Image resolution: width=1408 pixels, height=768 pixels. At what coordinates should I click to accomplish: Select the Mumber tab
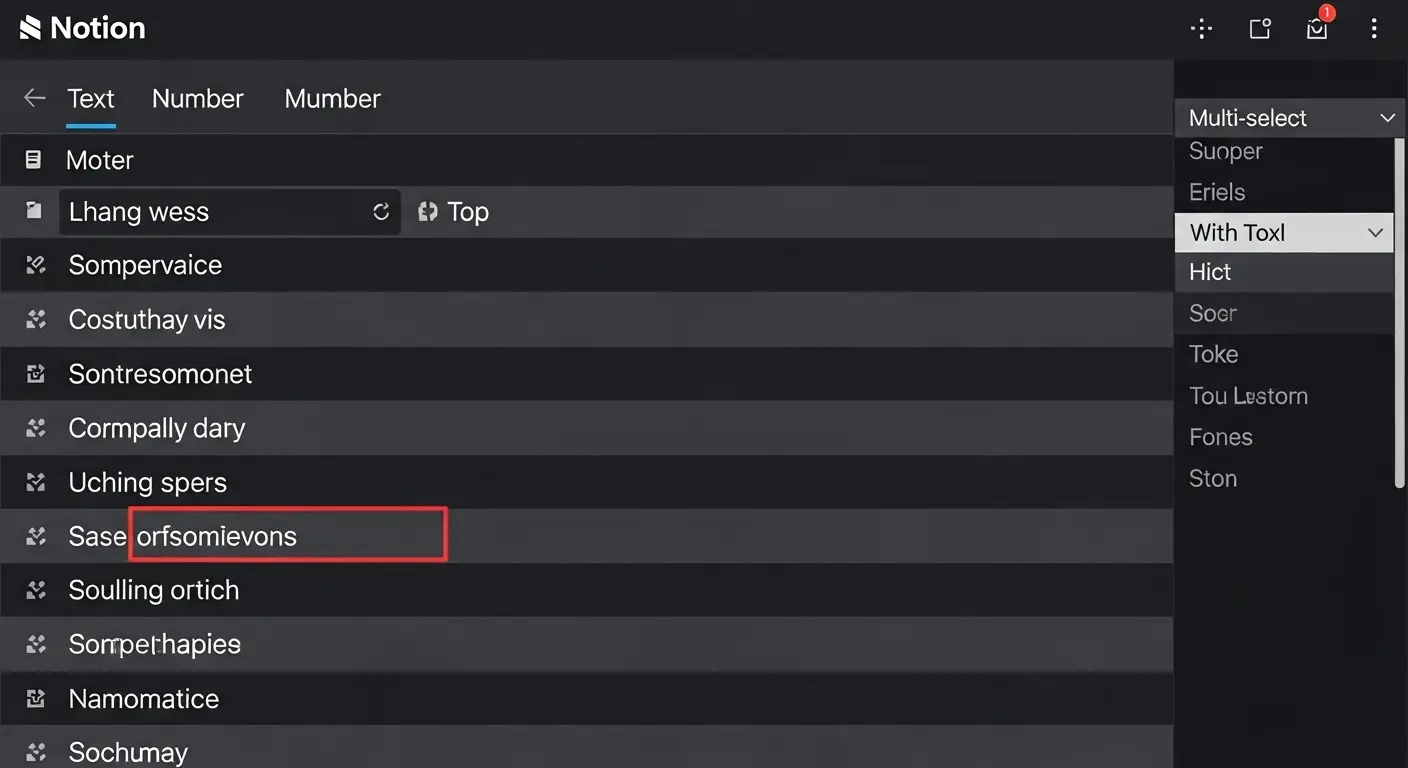332,98
